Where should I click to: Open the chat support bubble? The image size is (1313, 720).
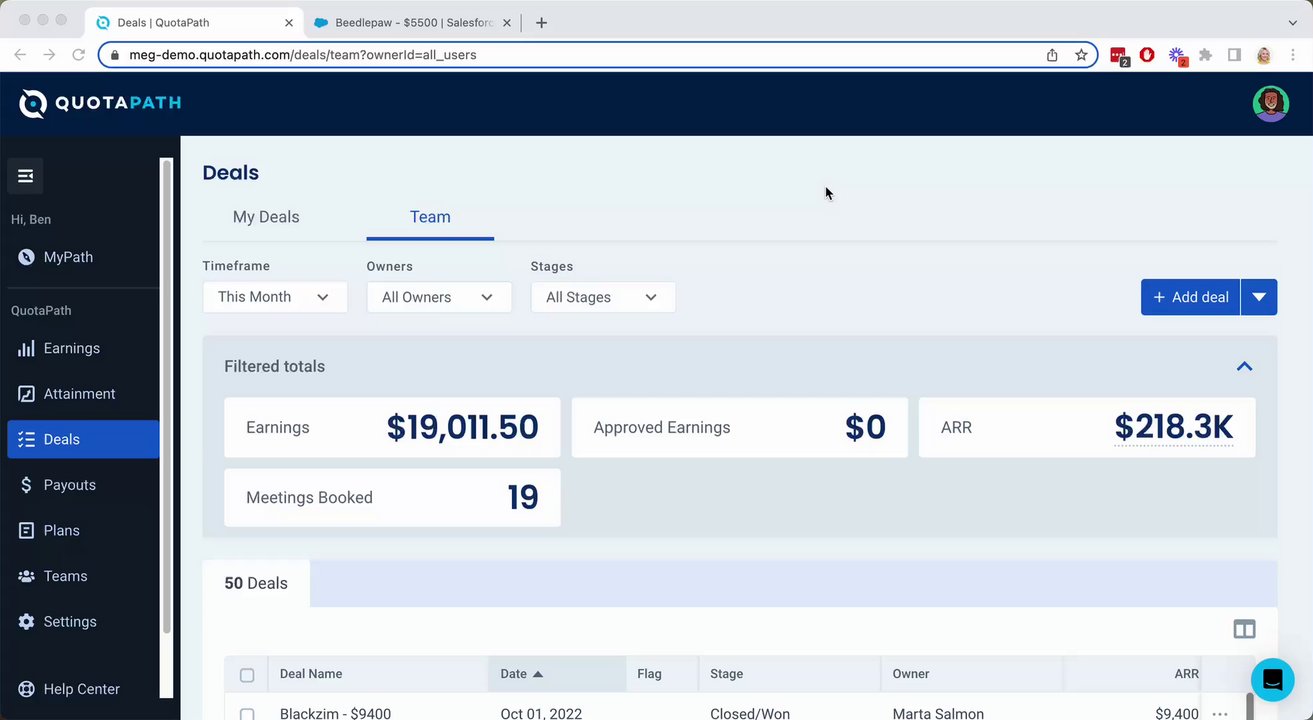point(1272,680)
